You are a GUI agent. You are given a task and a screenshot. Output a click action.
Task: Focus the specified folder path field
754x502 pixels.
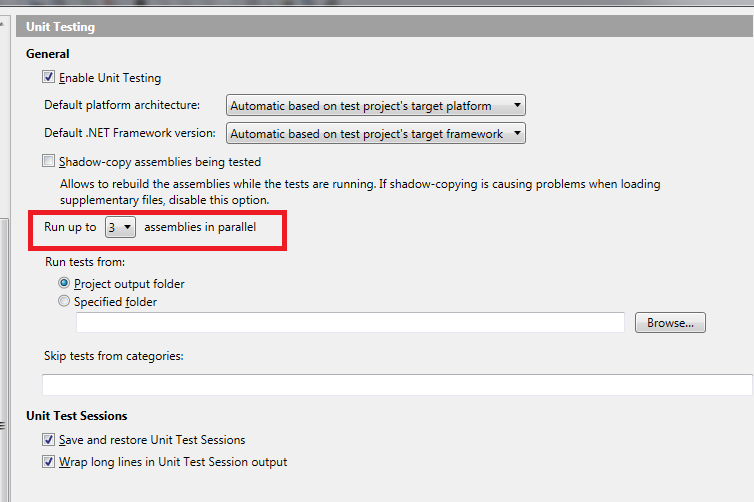tap(350, 323)
